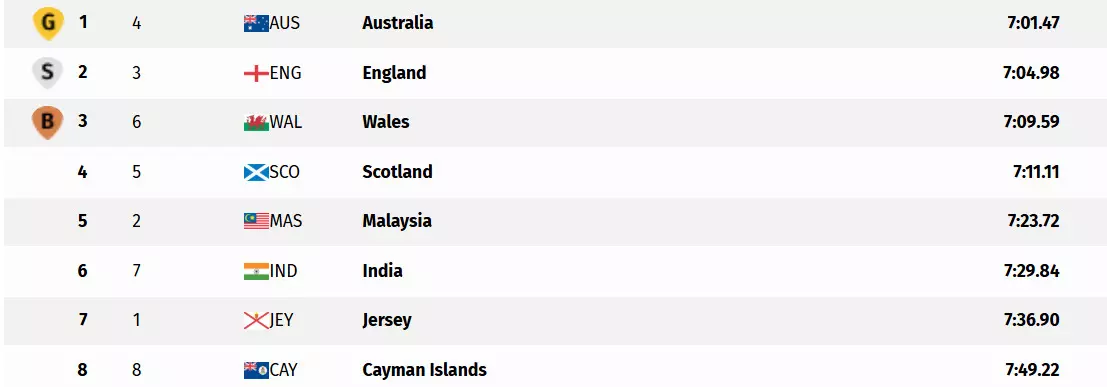Click Scotland's 7:11.11 result time
This screenshot has width=1107, height=387.
tap(1036, 172)
